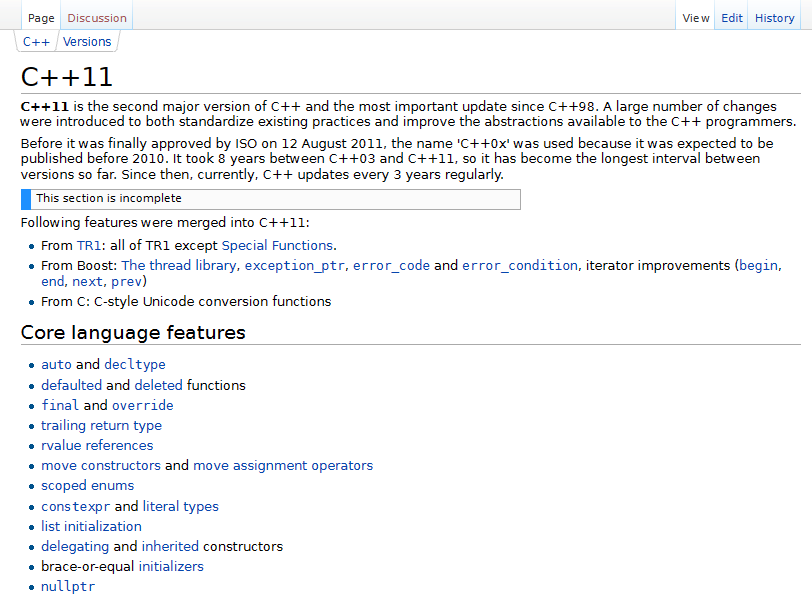Click the auto keyword link
Image resolution: width=812 pixels, height=598 pixels.
click(x=56, y=365)
